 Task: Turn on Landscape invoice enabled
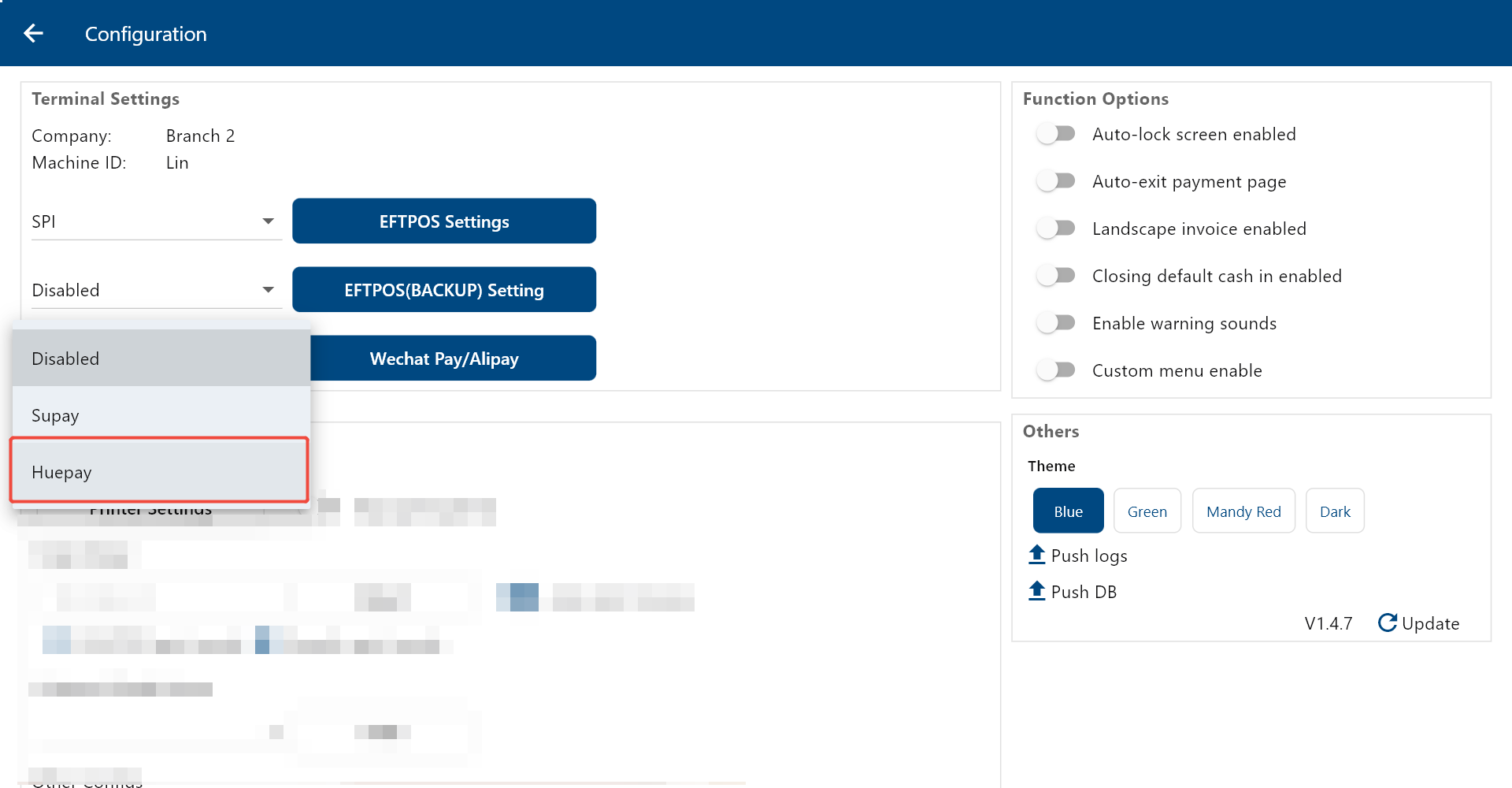pyautogui.click(x=1055, y=229)
